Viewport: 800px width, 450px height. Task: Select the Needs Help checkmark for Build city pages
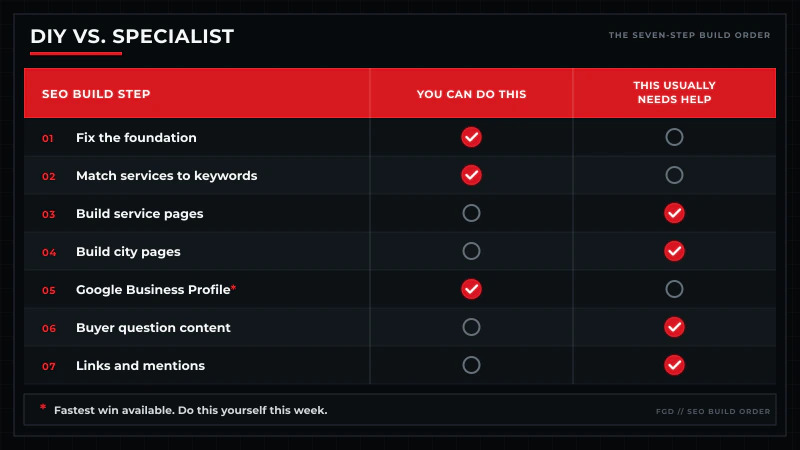(674, 251)
